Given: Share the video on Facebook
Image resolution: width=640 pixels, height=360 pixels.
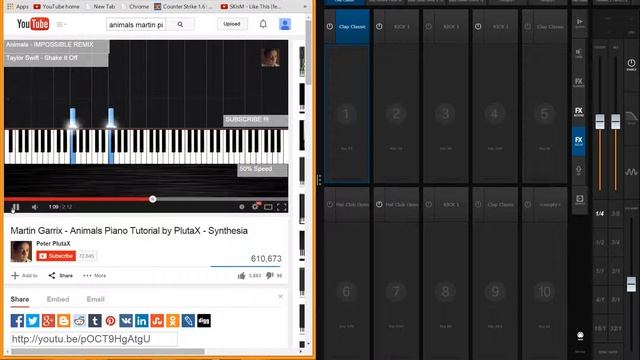Looking at the screenshot, I should click(x=17, y=320).
